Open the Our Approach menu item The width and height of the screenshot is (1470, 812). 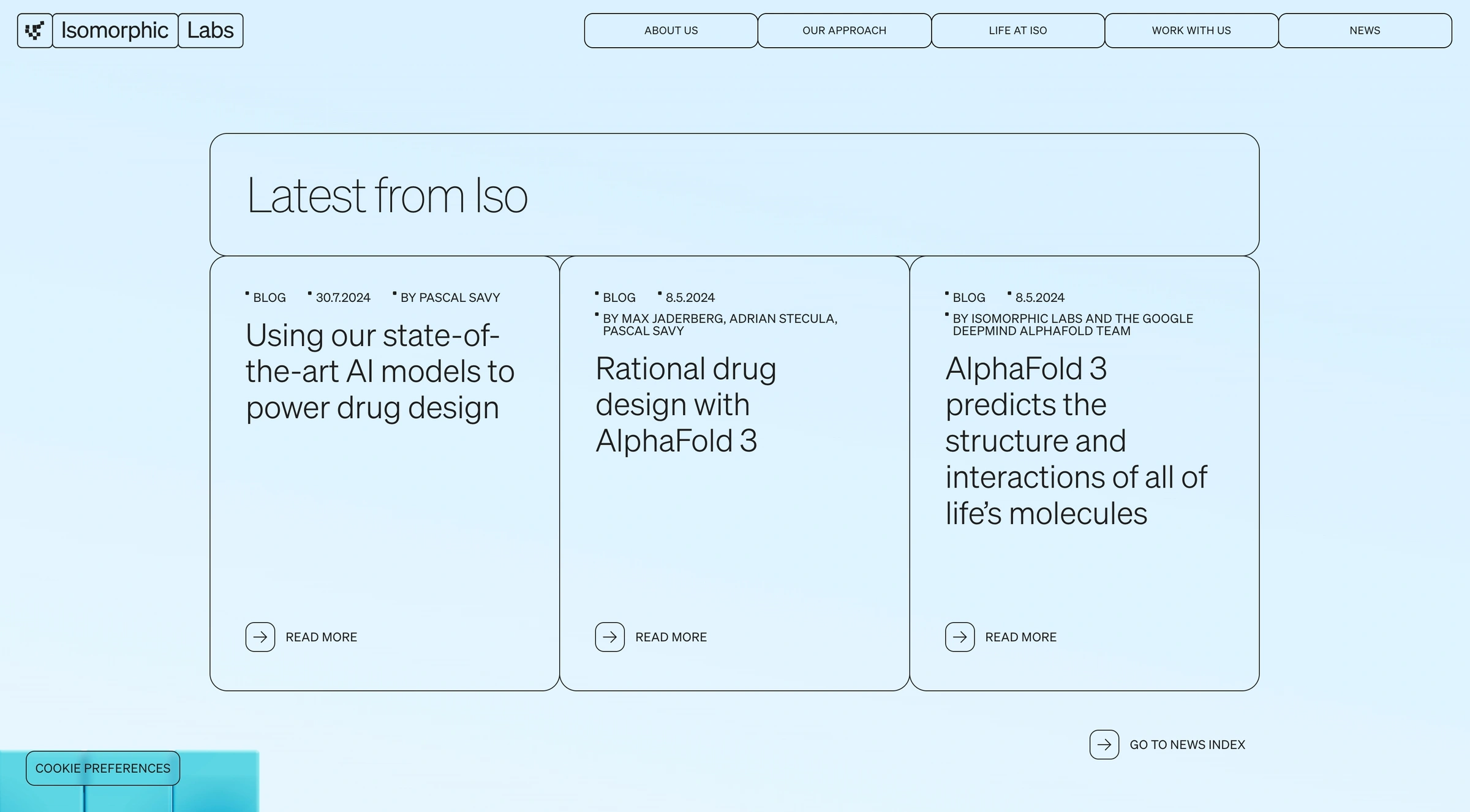[845, 31]
